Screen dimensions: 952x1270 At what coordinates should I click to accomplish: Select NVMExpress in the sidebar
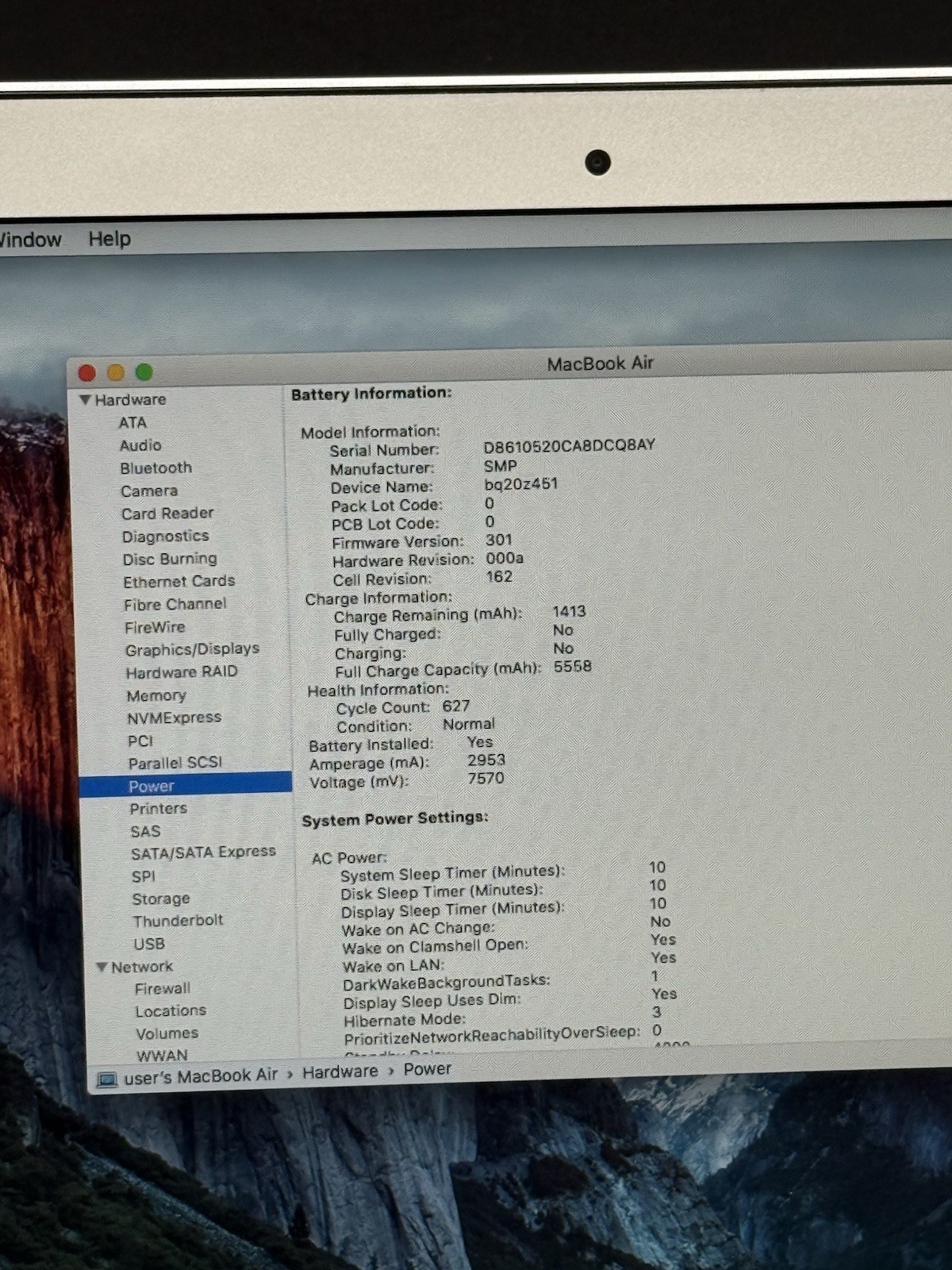pyautogui.click(x=174, y=718)
